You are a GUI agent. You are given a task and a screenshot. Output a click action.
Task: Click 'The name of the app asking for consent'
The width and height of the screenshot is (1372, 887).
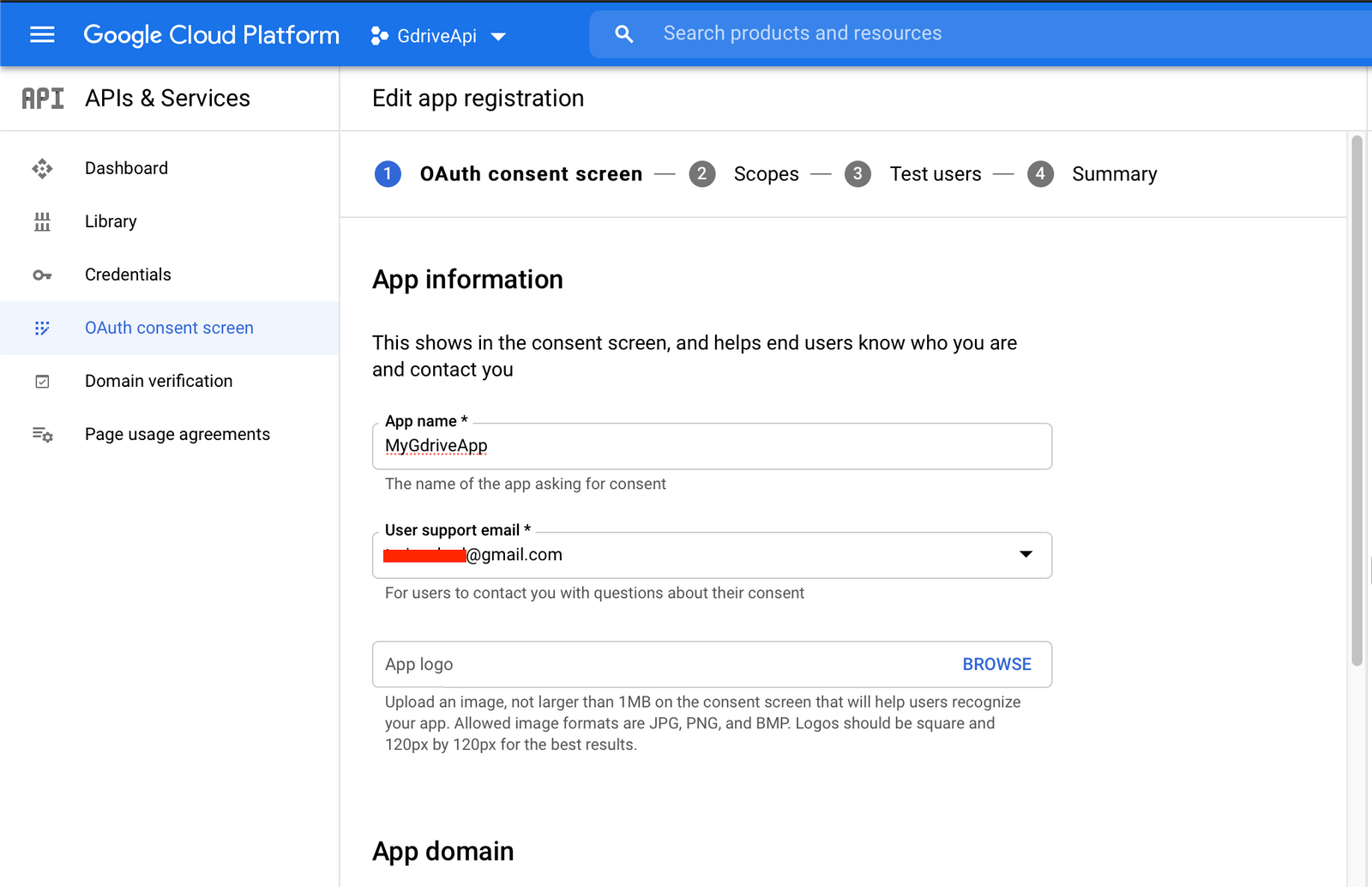pyautogui.click(x=525, y=484)
